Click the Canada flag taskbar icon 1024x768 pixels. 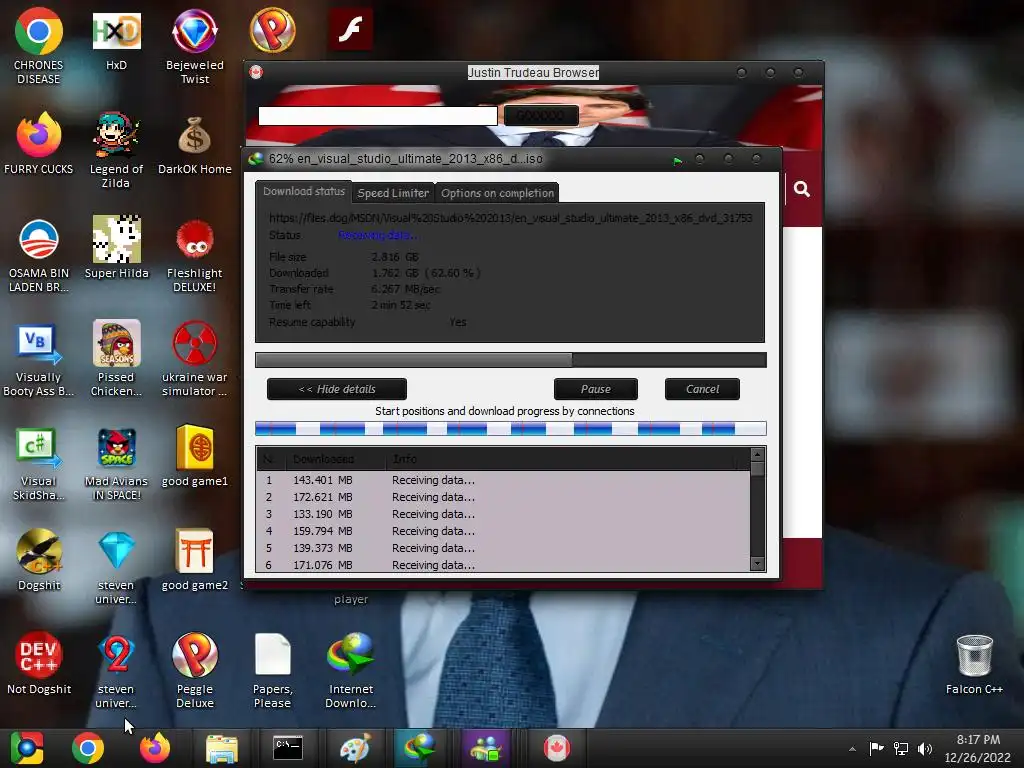(x=556, y=748)
